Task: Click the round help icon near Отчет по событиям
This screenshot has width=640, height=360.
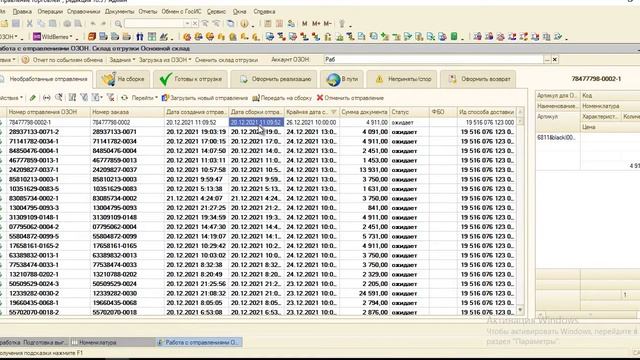Action: [25, 60]
